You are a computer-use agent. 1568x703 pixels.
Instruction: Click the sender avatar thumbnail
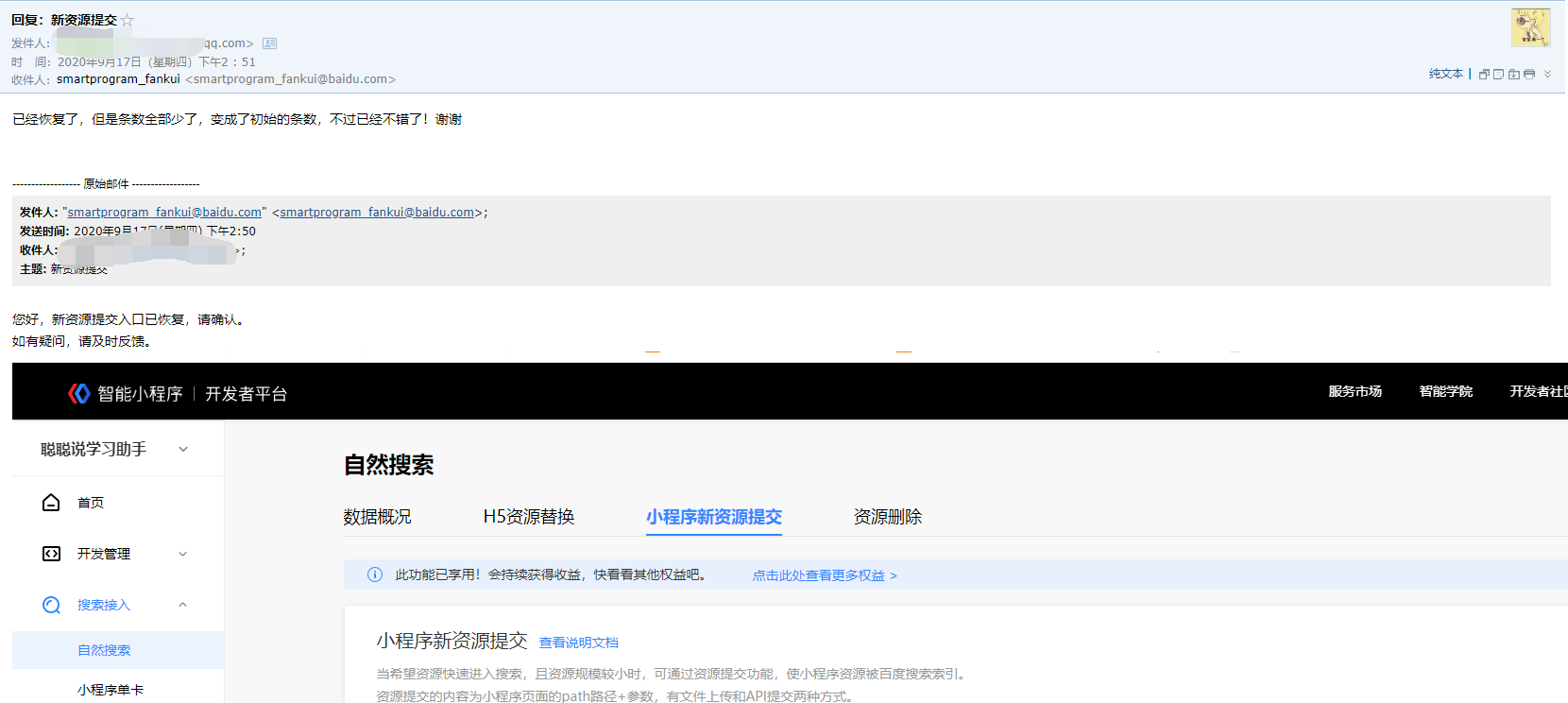pos(1530,27)
